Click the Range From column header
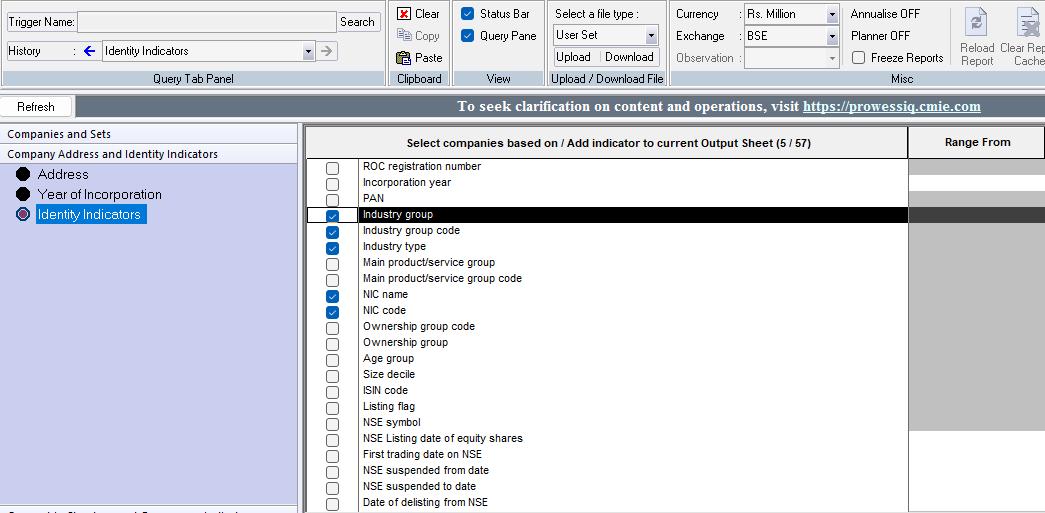Viewport: 1045px width, 513px height. pos(976,142)
